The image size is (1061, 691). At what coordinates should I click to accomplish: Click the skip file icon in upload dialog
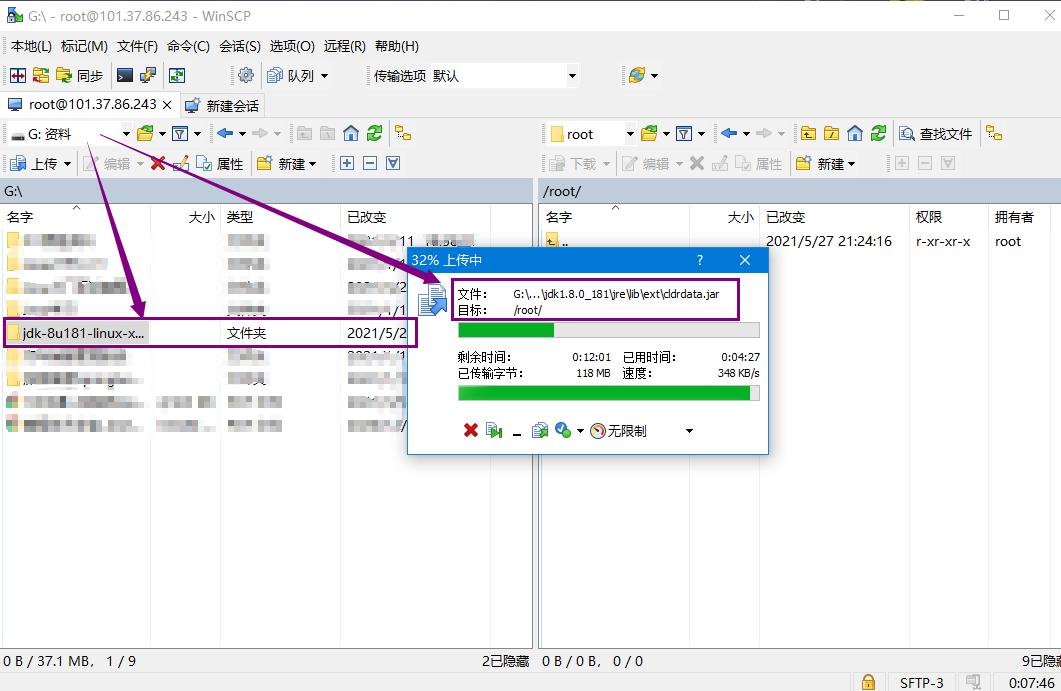click(494, 430)
